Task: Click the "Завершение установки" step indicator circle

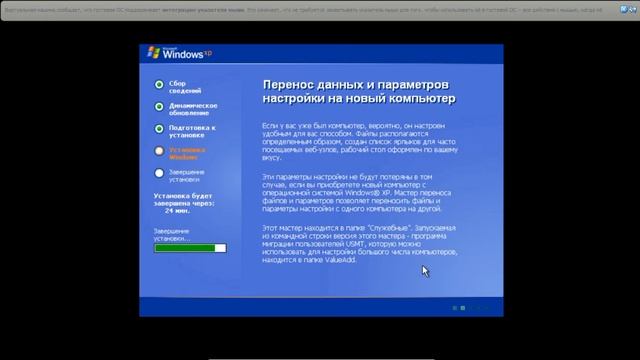Action: [x=159, y=173]
